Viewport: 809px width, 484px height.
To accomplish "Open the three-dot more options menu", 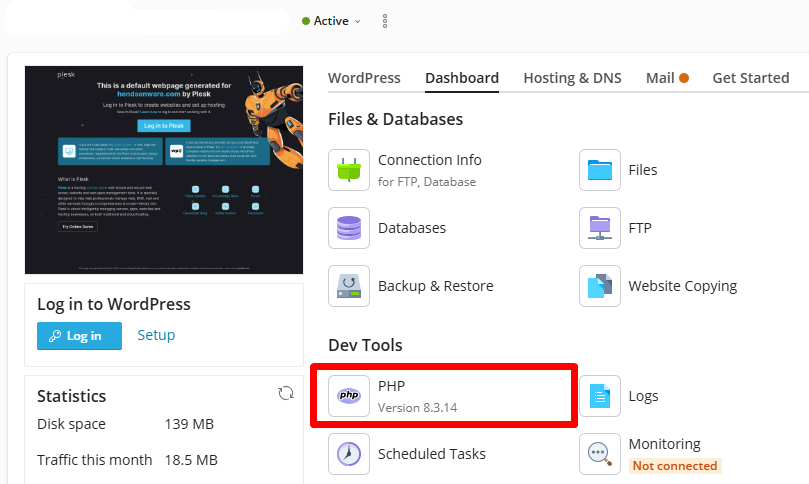I will 385,21.
